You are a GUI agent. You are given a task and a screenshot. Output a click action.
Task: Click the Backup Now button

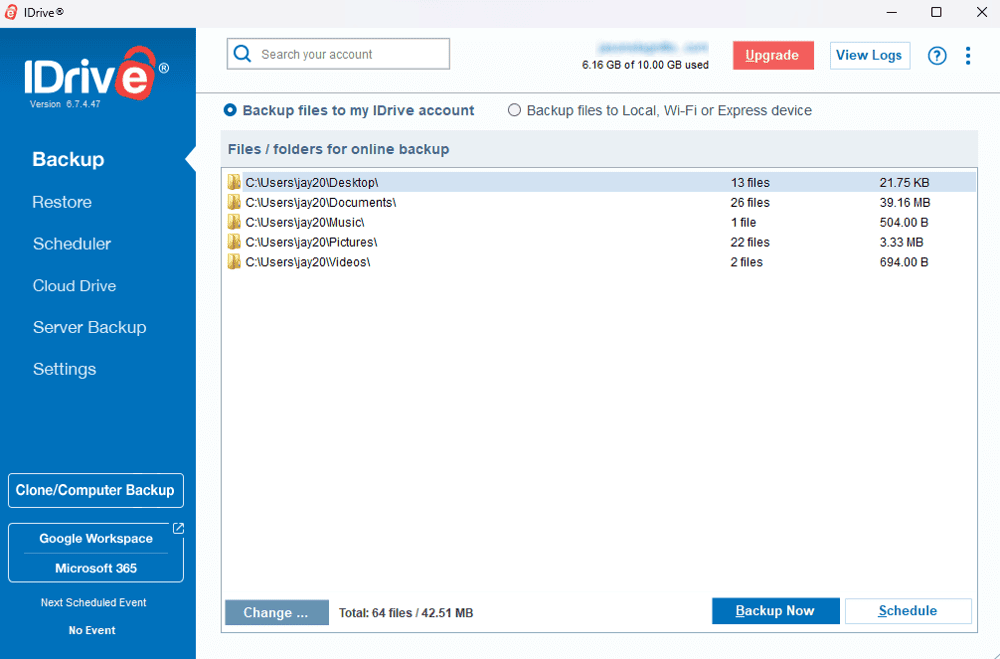[776, 611]
